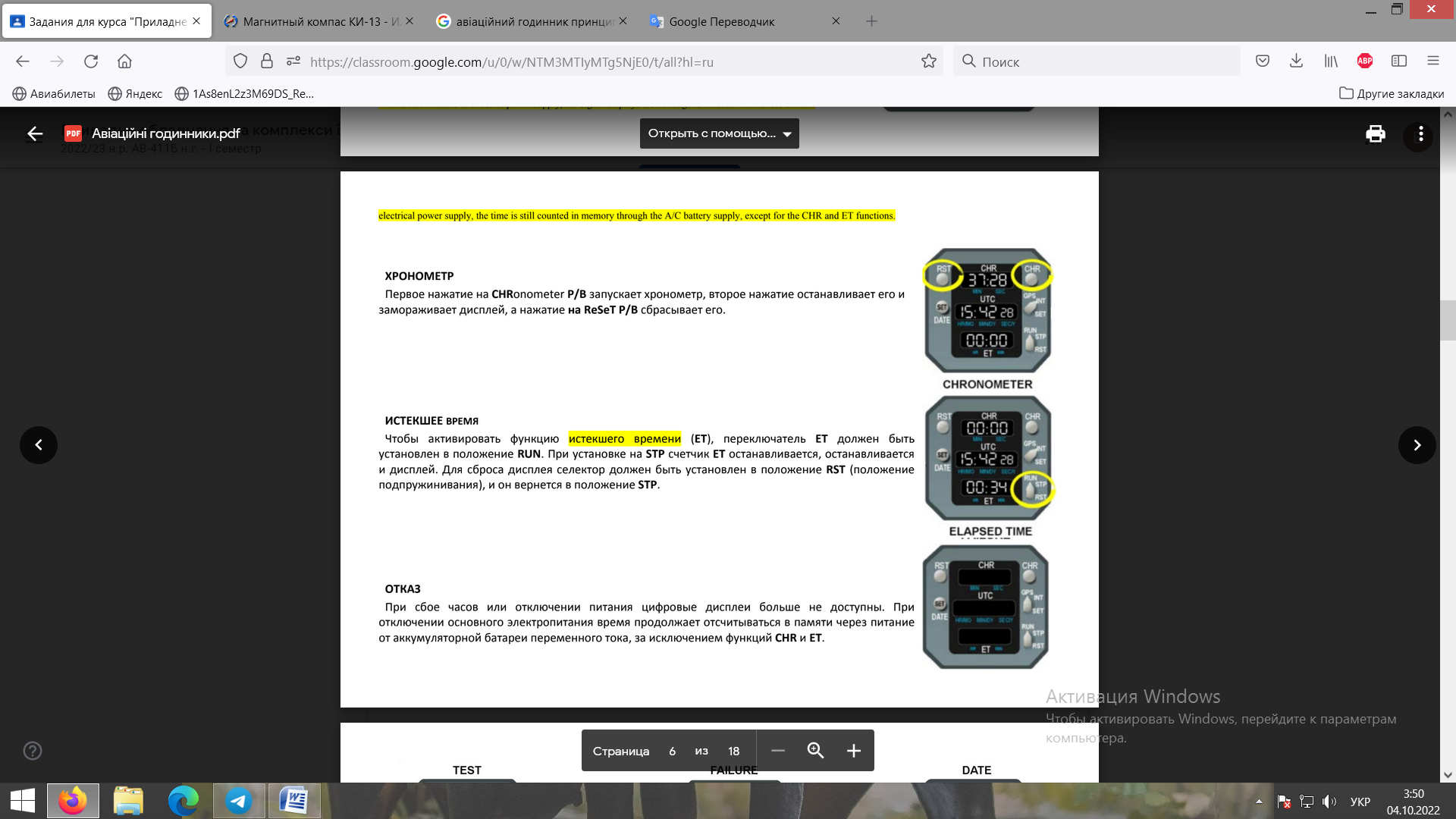Open Telegram from the taskbar

[239, 801]
